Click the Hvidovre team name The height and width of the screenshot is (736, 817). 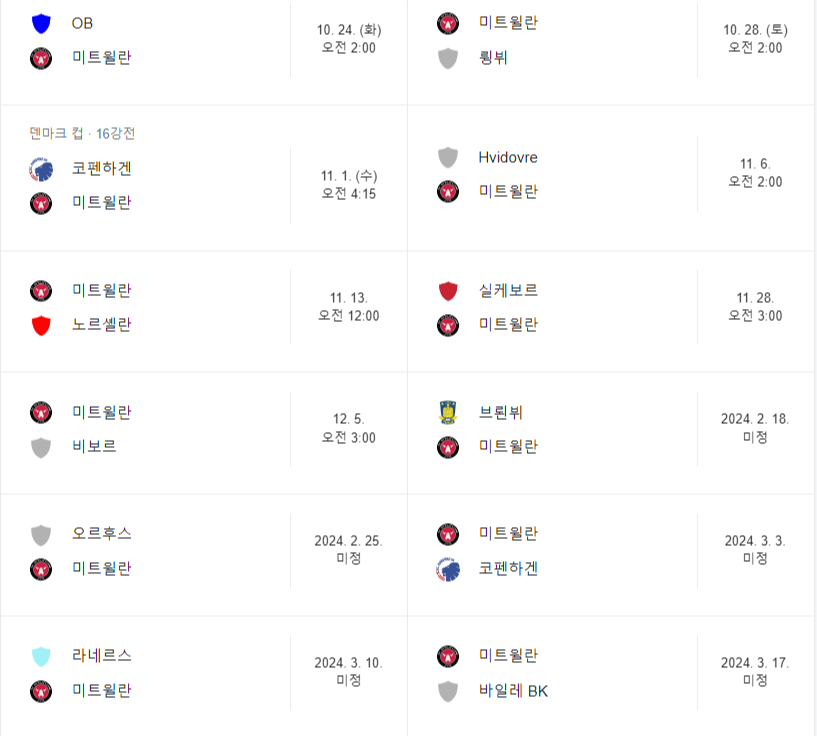click(507, 157)
